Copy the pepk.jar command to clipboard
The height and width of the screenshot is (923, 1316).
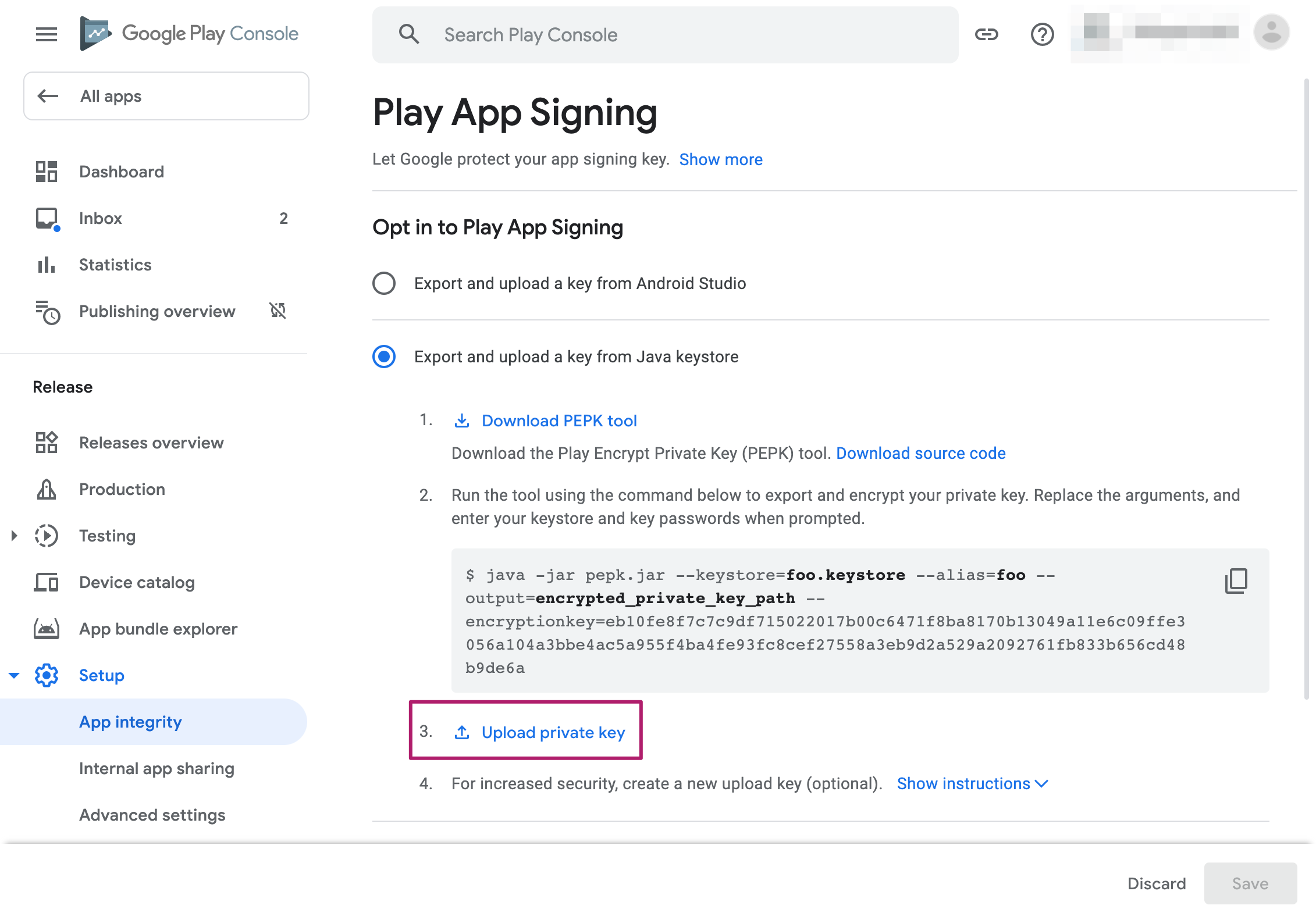(1236, 580)
